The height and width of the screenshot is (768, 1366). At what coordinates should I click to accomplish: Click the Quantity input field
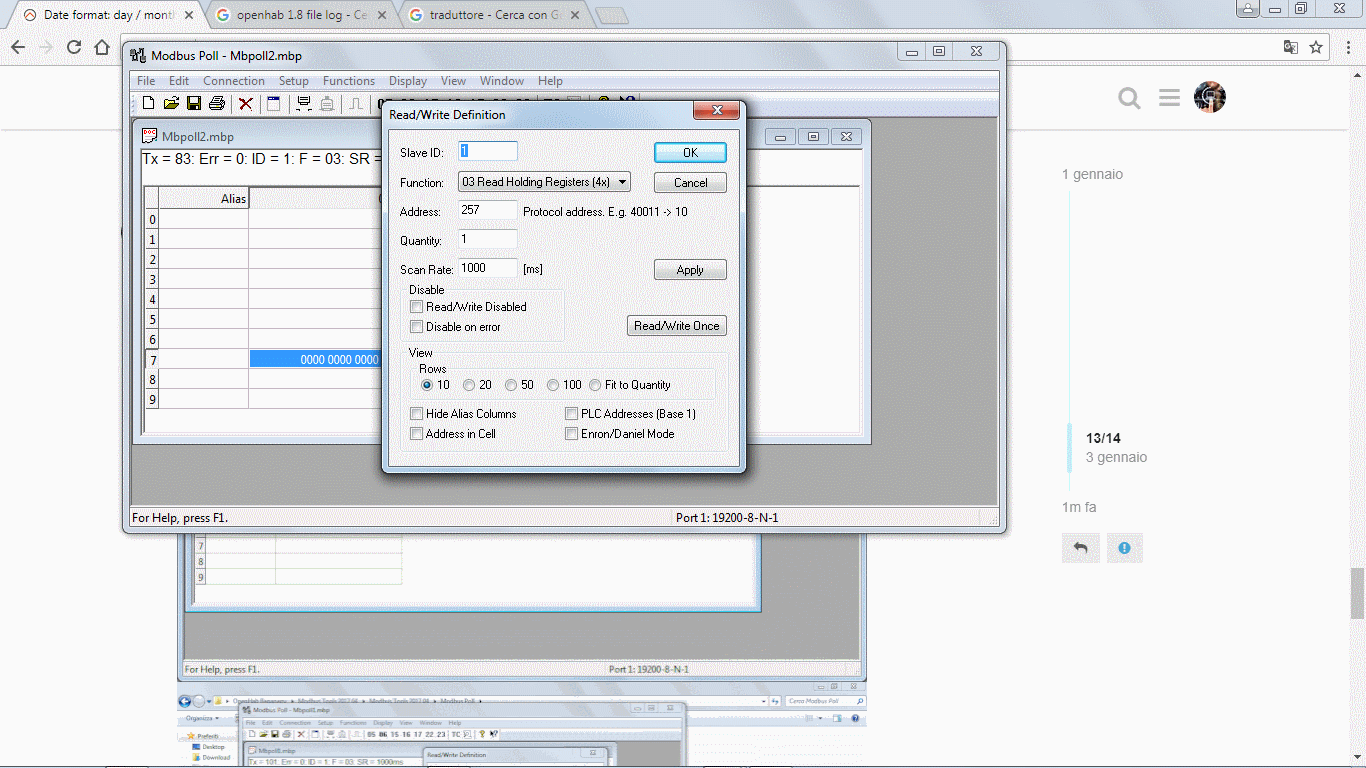click(488, 239)
